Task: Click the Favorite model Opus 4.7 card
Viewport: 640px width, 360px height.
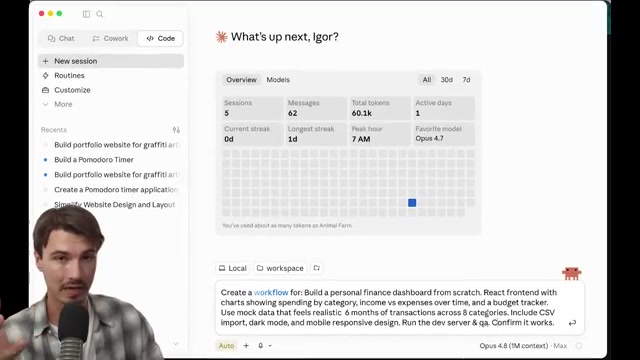Action: [444, 134]
